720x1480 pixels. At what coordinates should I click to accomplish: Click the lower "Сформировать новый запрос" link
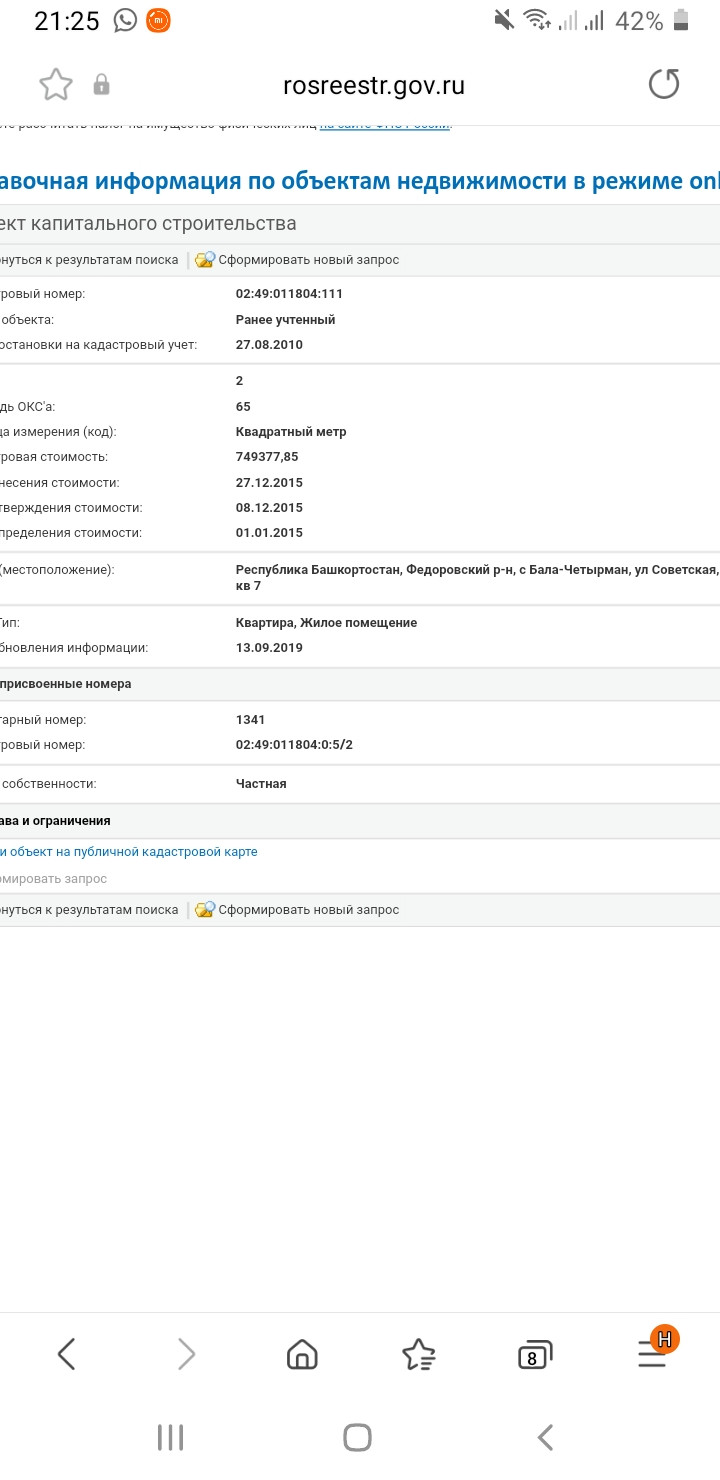pyautogui.click(x=308, y=910)
